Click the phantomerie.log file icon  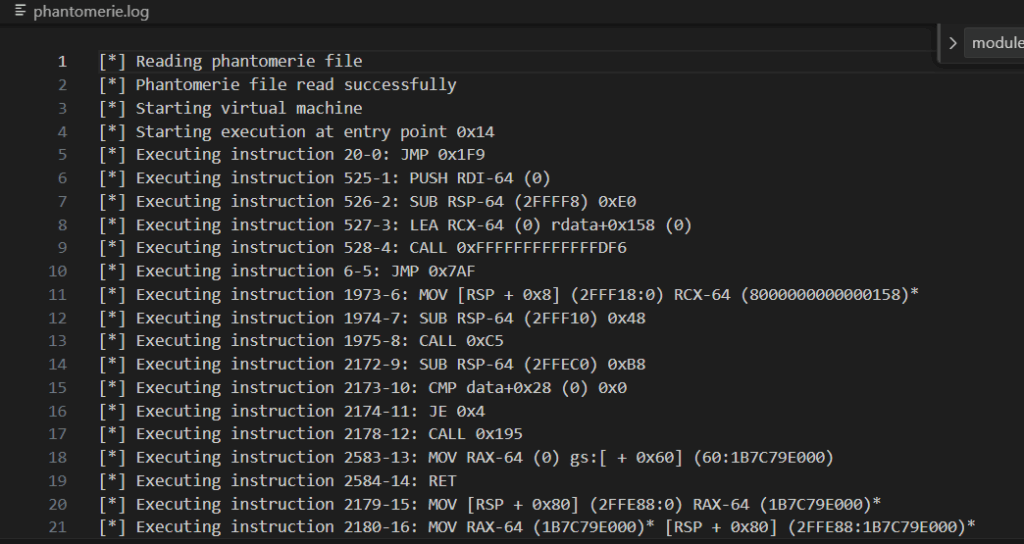click(x=20, y=12)
